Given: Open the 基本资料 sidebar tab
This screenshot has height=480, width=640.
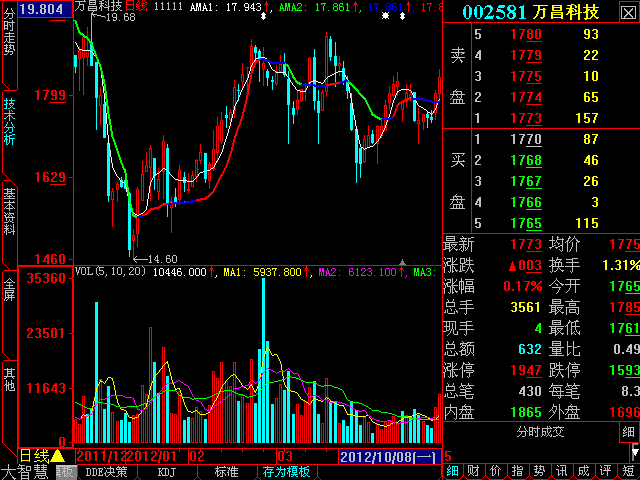Looking at the screenshot, I should tap(9, 211).
